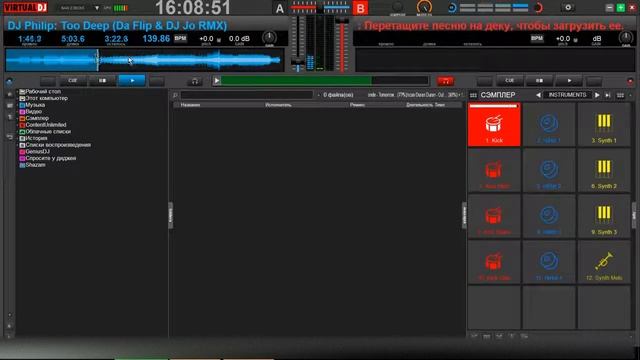640x360 pixels.
Task: Trigger the 12. Synth Melo trumpet pad
Action: pos(604,262)
